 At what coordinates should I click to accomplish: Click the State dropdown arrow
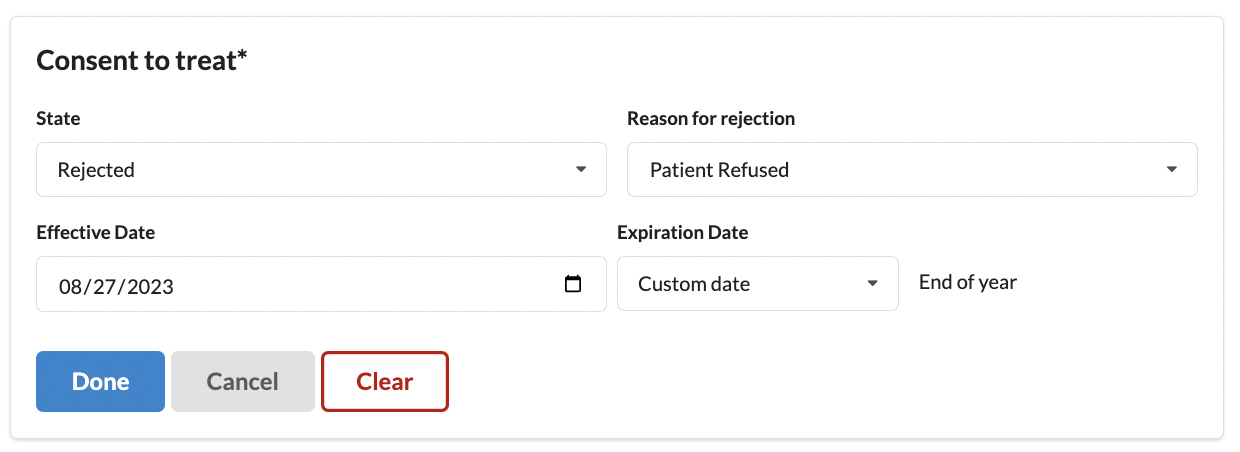(x=581, y=170)
